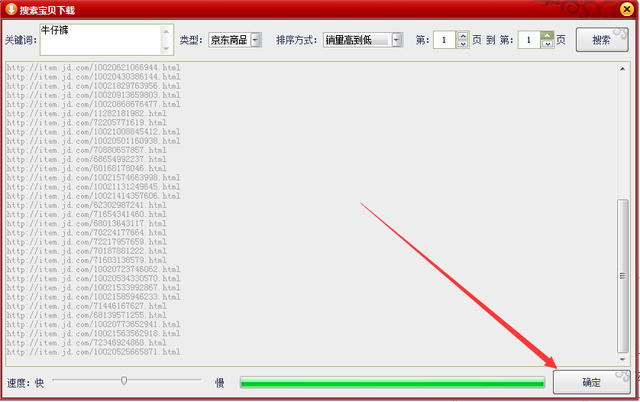Click the keyword box scroll-down arrow

coord(166,49)
